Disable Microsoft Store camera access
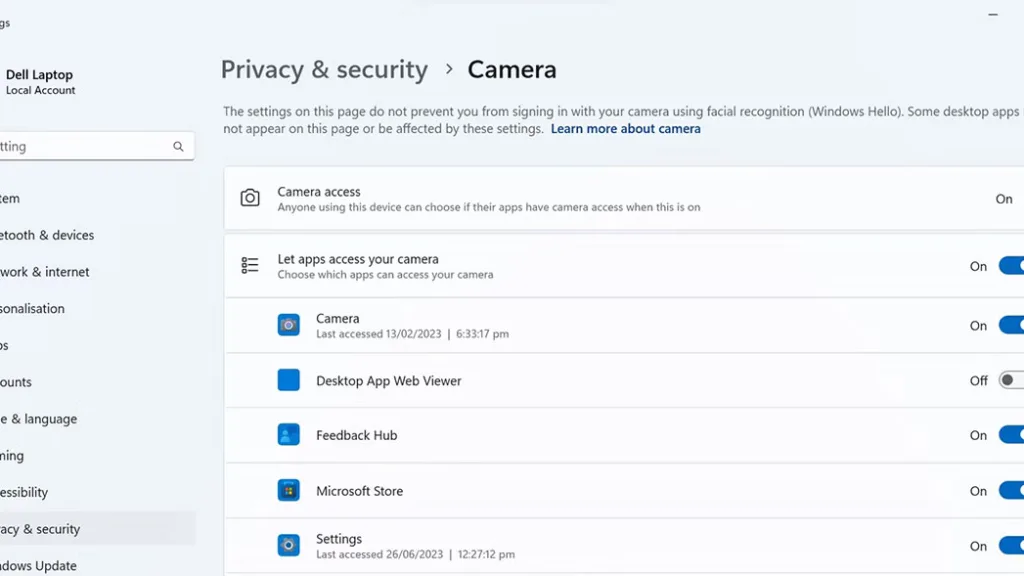This screenshot has width=1024, height=576. tap(1012, 490)
